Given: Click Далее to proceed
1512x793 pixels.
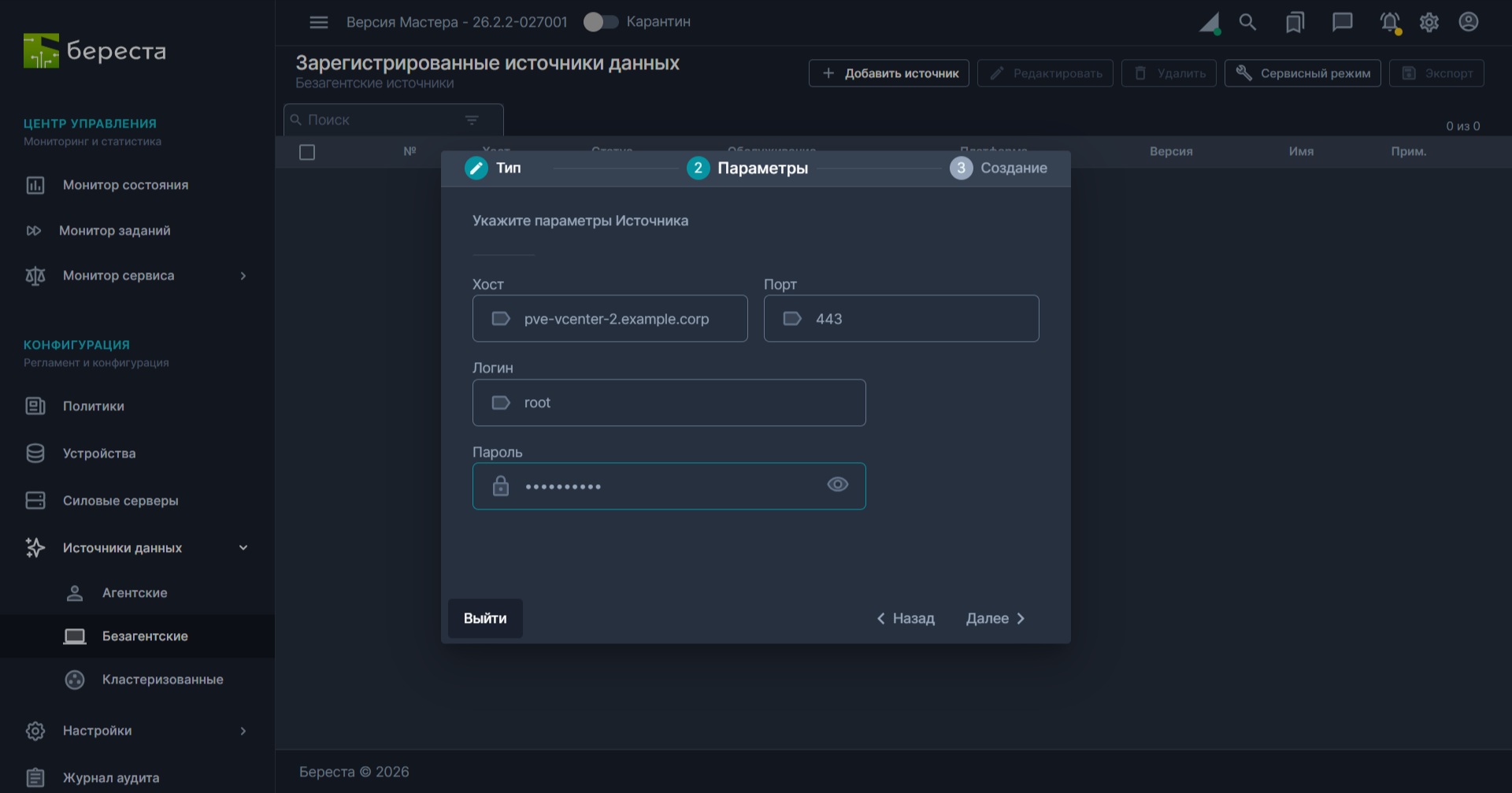Looking at the screenshot, I should 995,618.
